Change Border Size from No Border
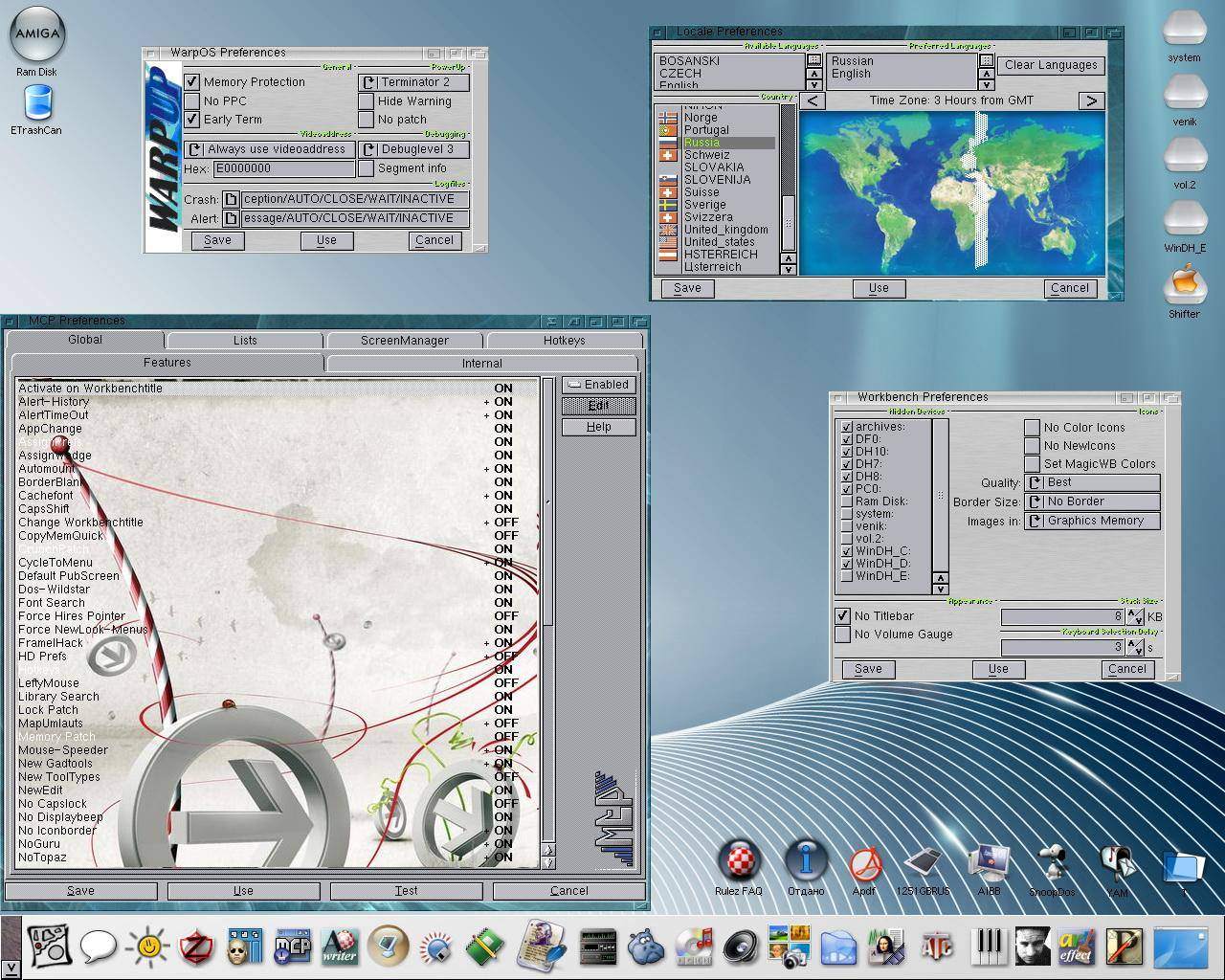This screenshot has height=980, width=1225. [1092, 501]
